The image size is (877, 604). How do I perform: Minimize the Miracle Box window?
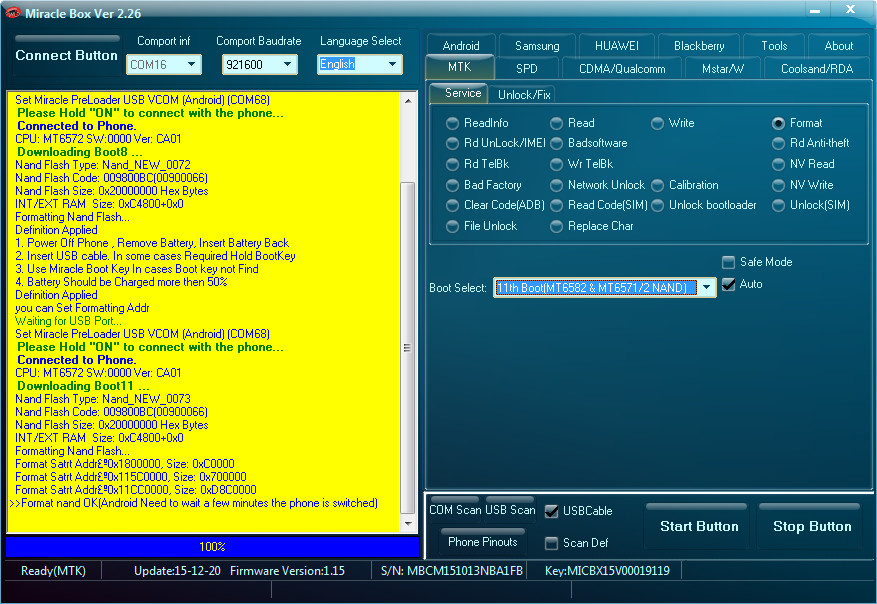coord(815,10)
